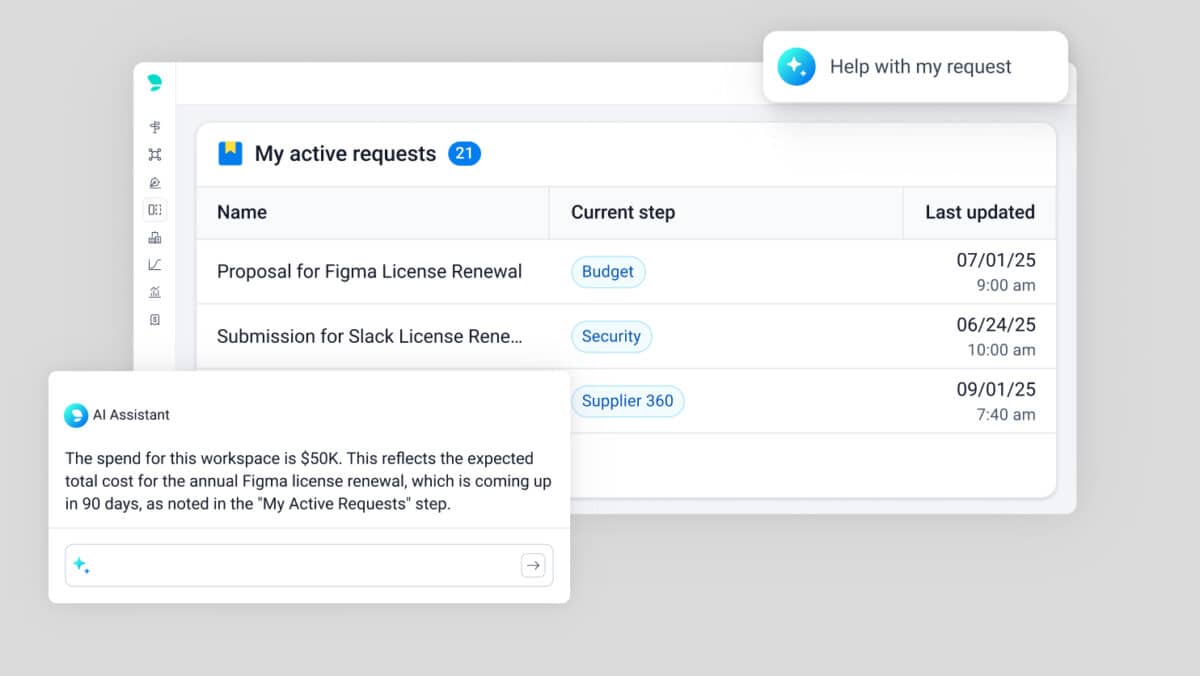Sort by the Name column header

click(242, 212)
